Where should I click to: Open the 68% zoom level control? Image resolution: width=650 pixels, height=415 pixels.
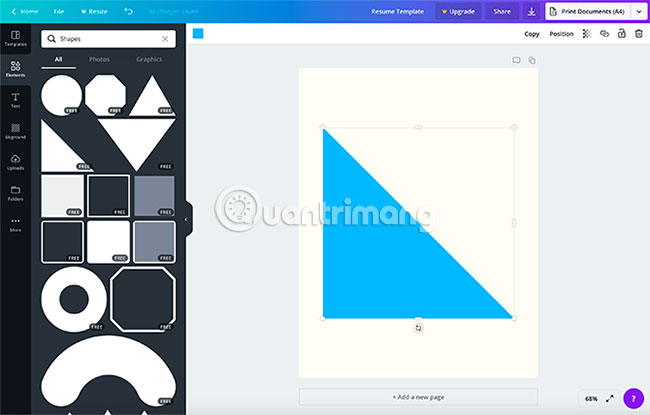pos(591,399)
